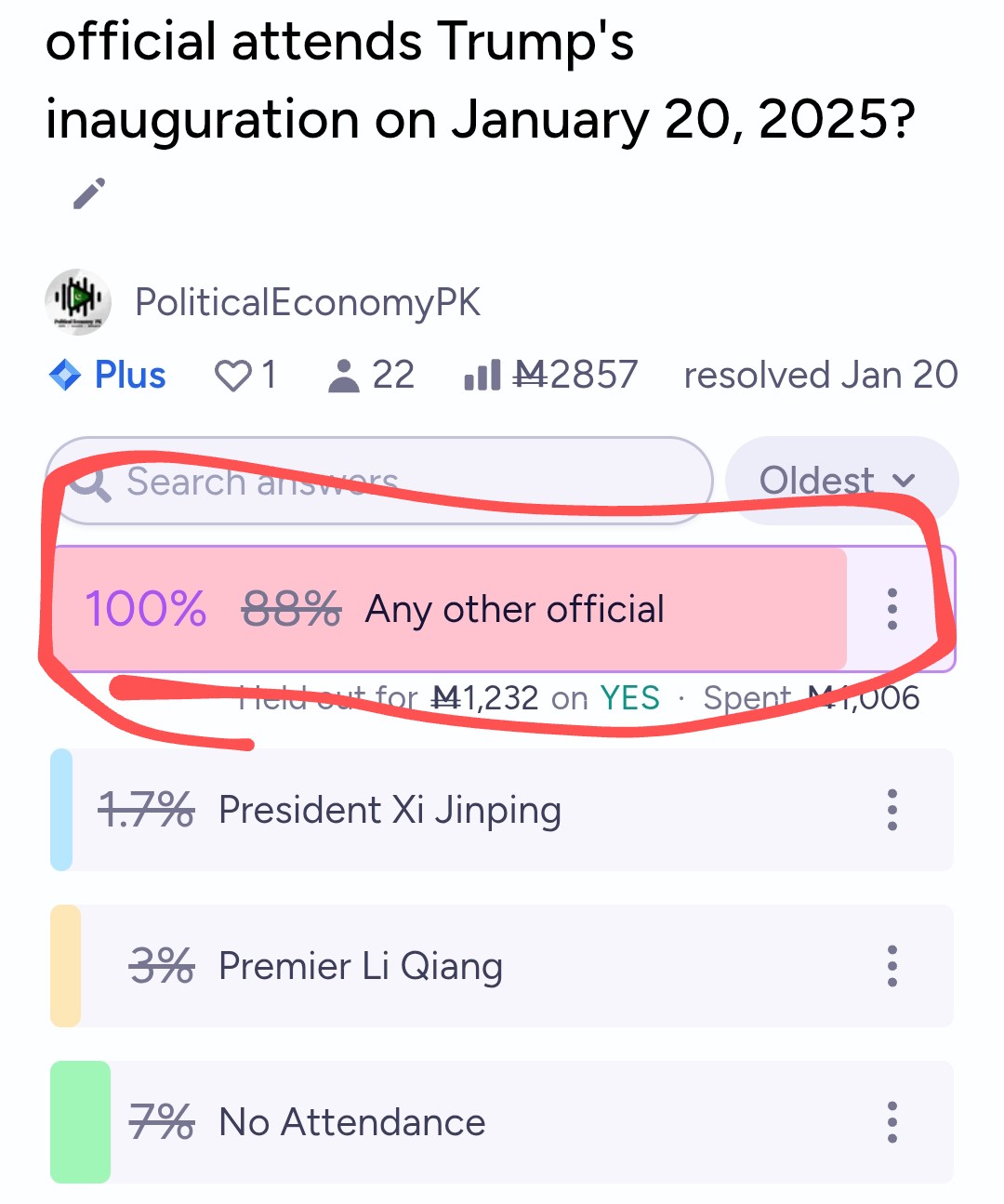This screenshot has height=1204, width=1004.
Task: Open three-dot menu for President Xi Jinping
Action: click(892, 810)
